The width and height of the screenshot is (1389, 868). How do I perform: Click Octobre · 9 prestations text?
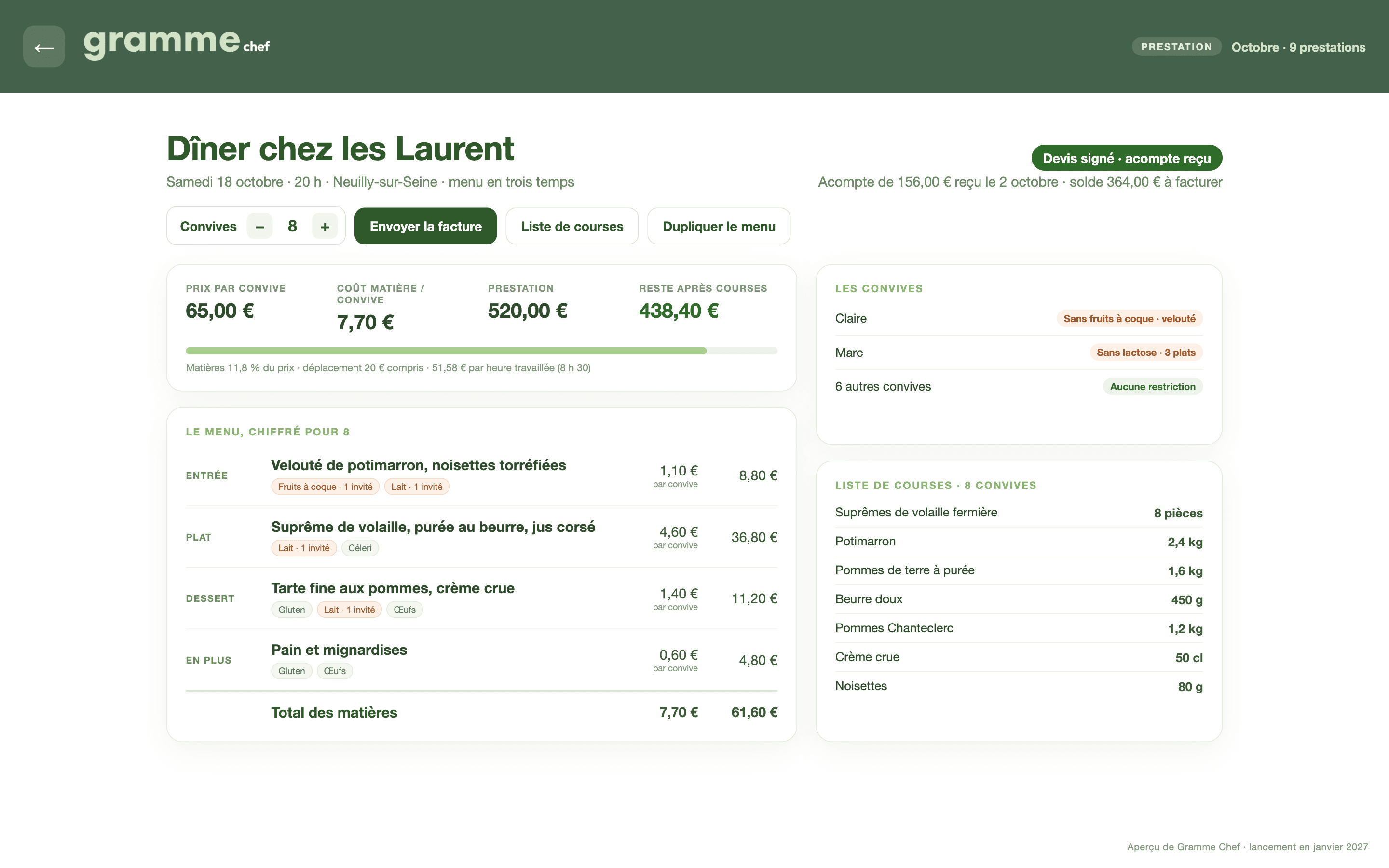[1298, 47]
